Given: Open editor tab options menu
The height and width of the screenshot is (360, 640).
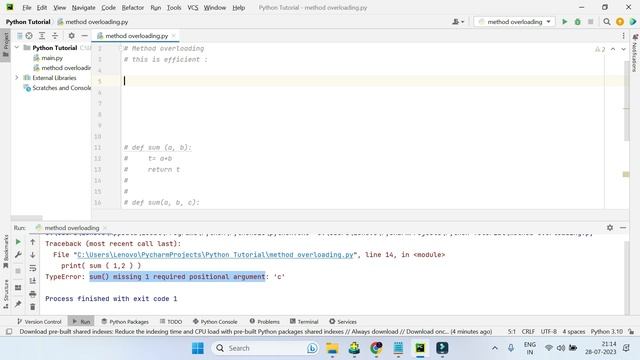Looking at the screenshot, I should tap(623, 36).
